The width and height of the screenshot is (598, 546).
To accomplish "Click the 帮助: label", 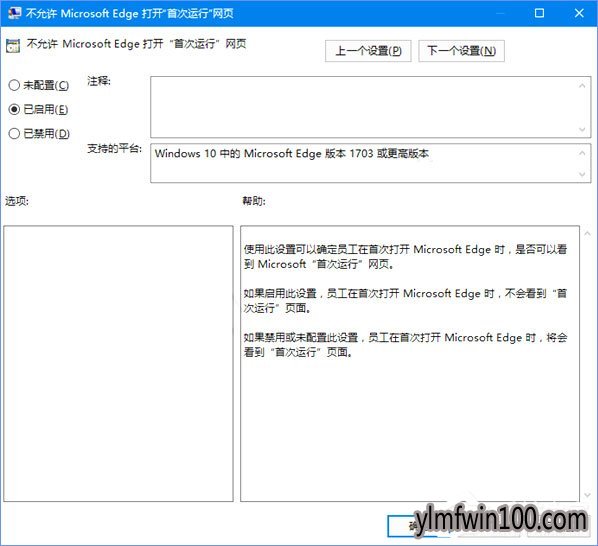I will point(254,201).
